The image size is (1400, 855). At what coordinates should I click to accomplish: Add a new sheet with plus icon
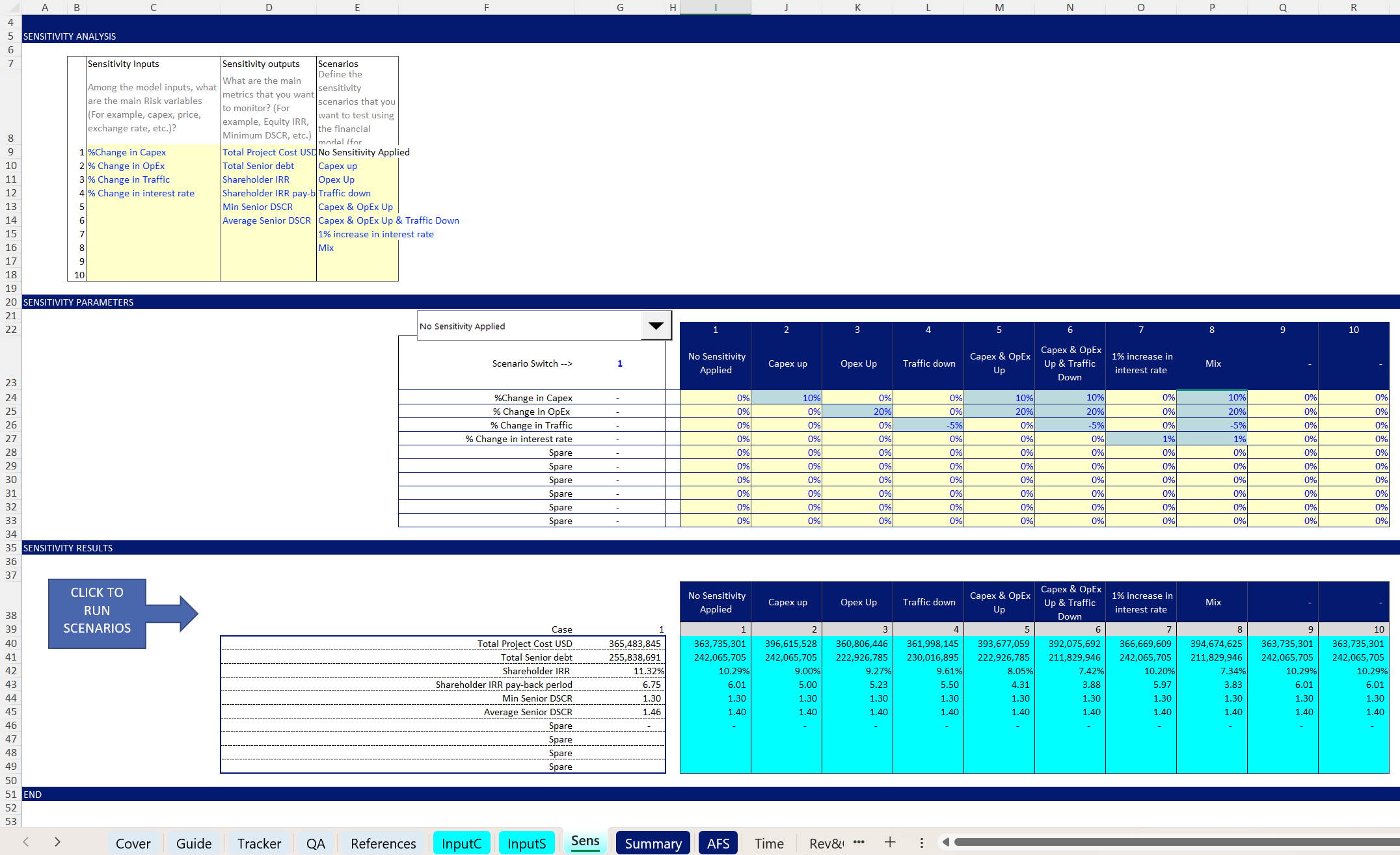[890, 843]
